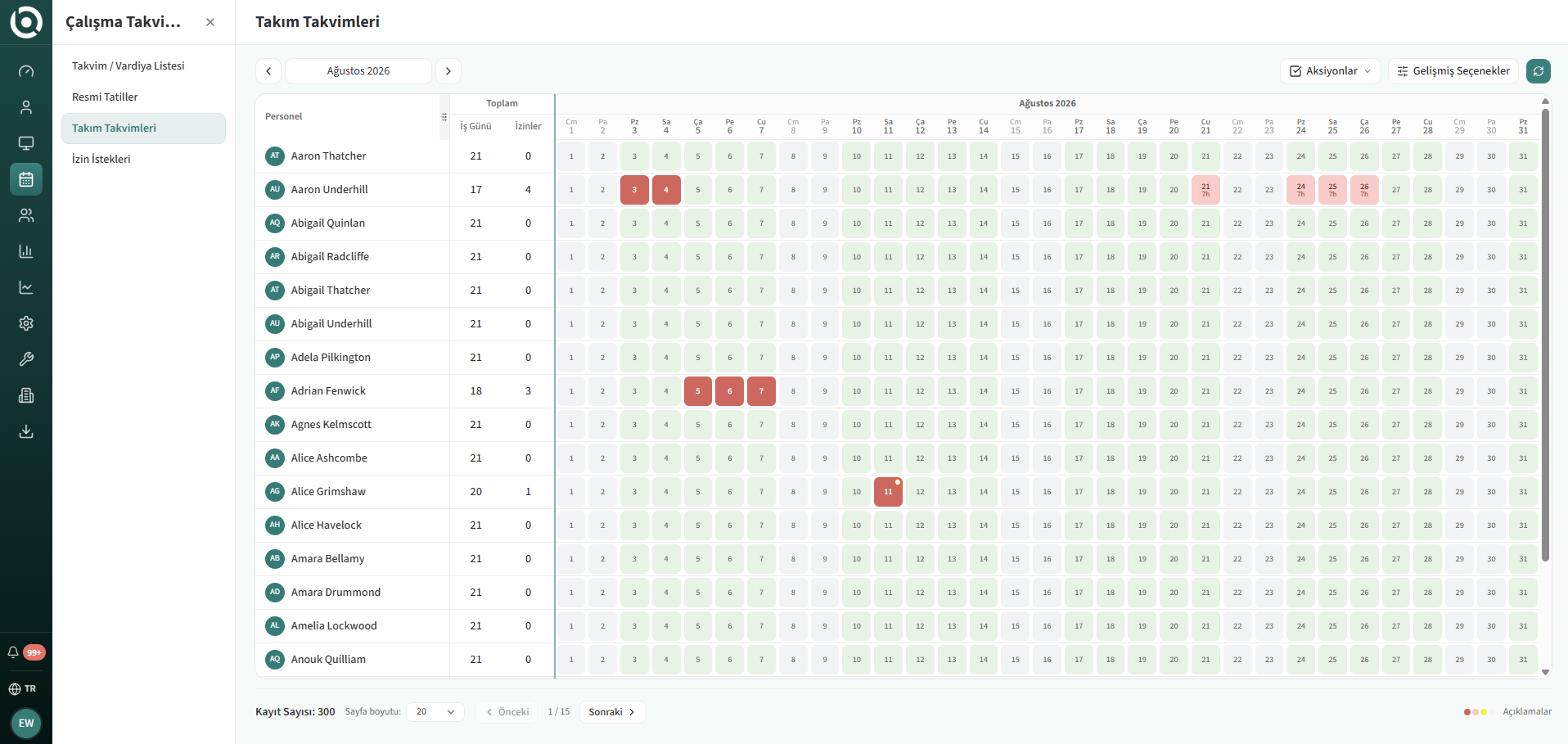Click the İş Günü column header
1568x744 pixels.
475,126
